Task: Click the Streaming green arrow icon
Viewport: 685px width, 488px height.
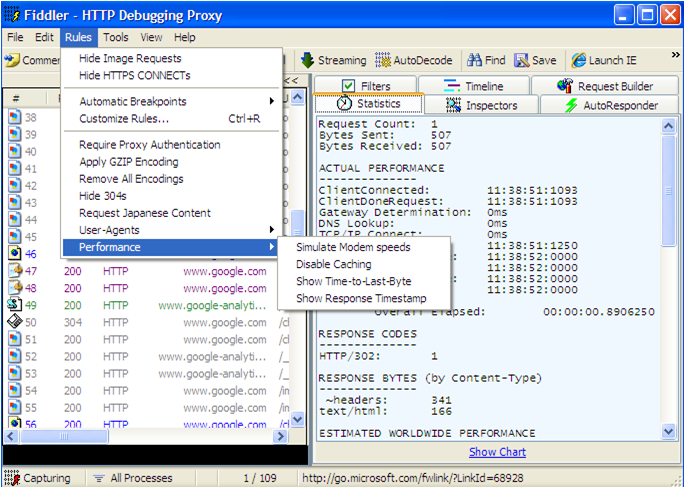Action: pyautogui.click(x=308, y=60)
